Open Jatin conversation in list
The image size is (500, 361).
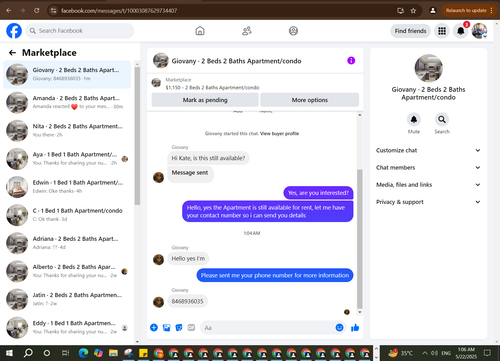(67, 299)
